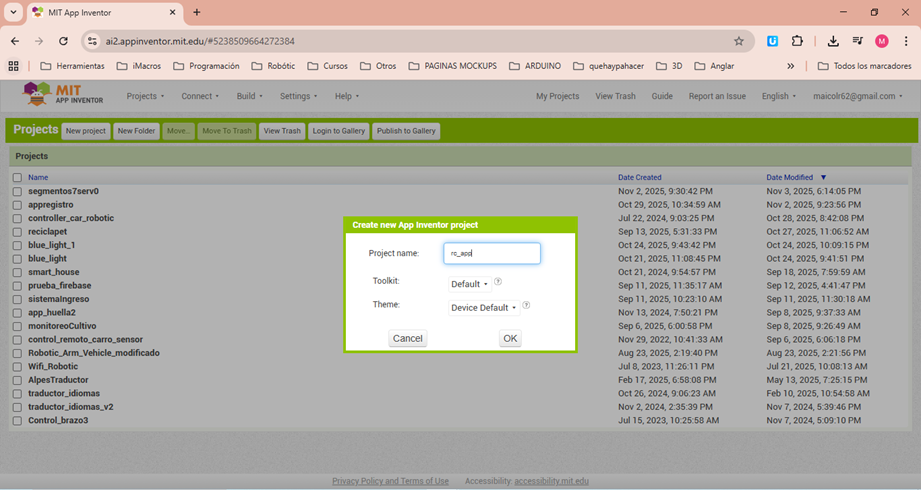Click the Project name text field
This screenshot has width=921, height=490.
492,254
